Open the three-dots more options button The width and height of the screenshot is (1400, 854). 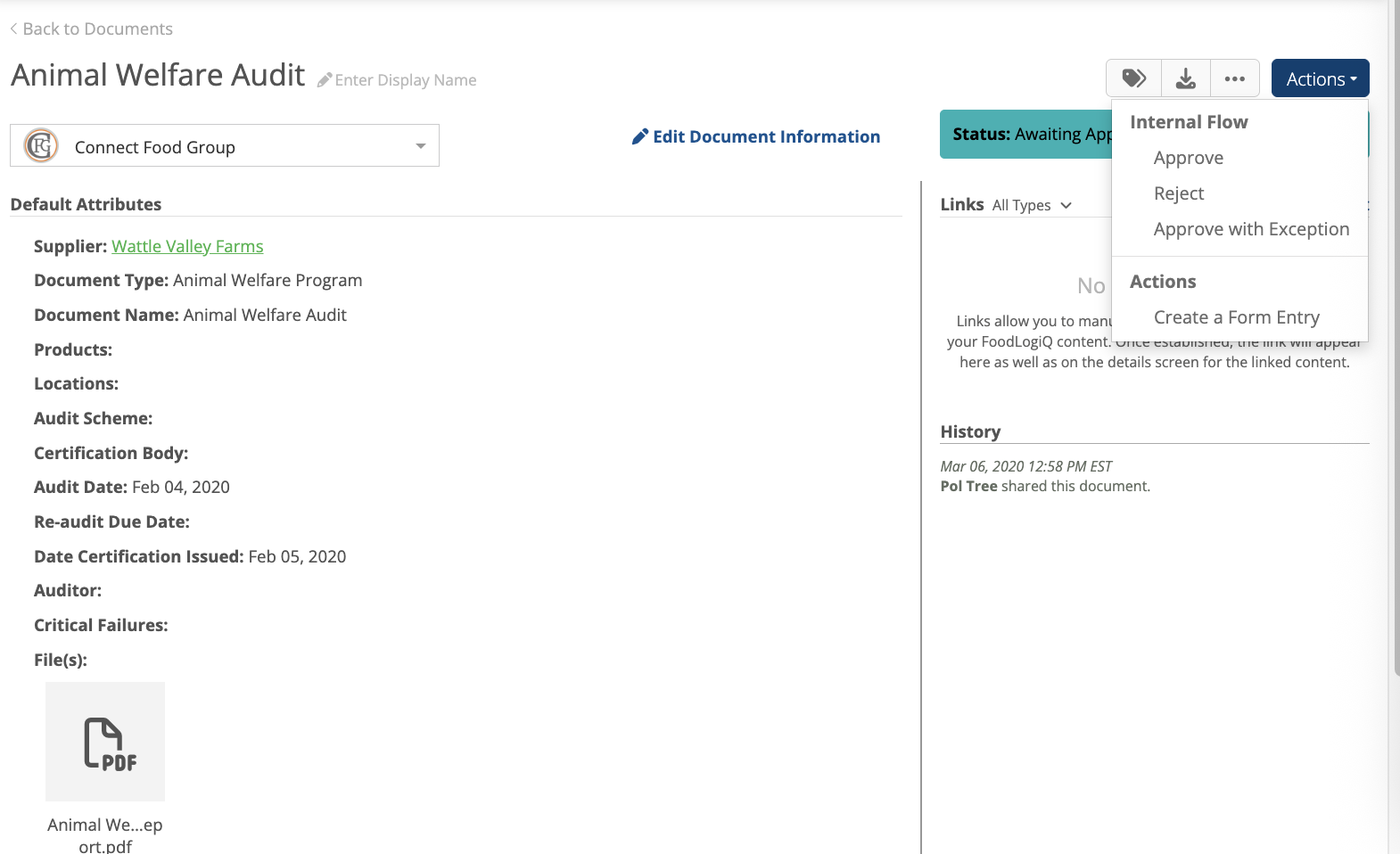(x=1235, y=78)
